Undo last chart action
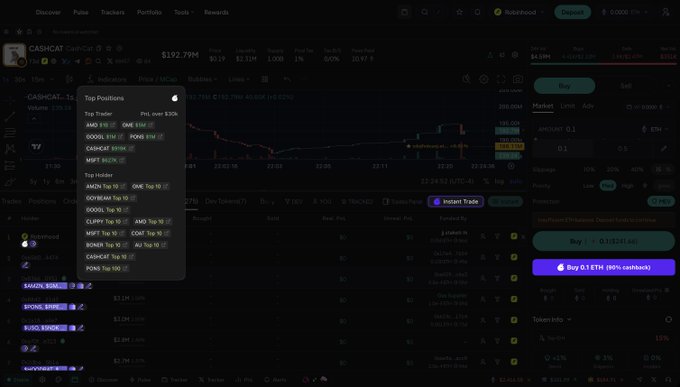The image size is (680, 387). point(287,79)
